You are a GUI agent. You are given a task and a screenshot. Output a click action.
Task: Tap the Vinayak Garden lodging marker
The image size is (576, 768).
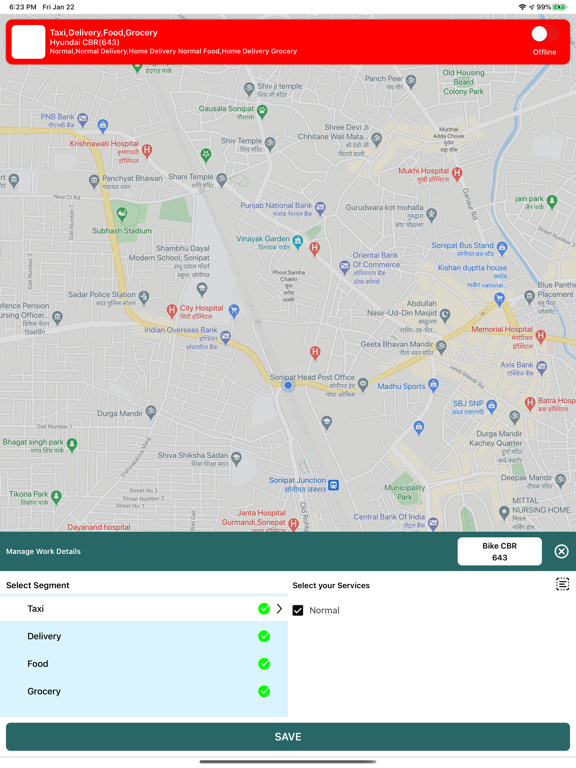298,240
